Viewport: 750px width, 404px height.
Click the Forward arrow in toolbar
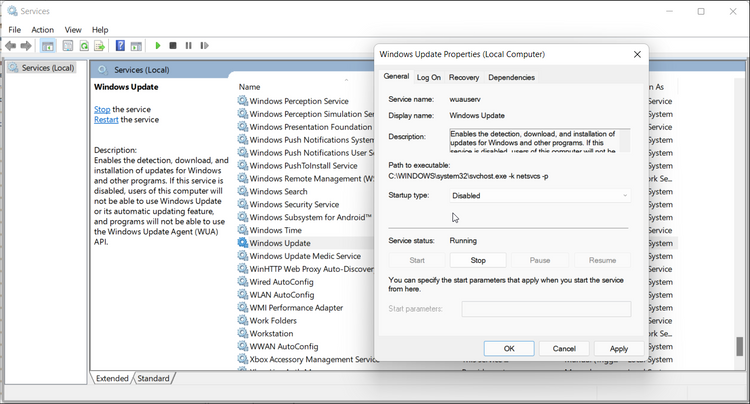[25, 46]
